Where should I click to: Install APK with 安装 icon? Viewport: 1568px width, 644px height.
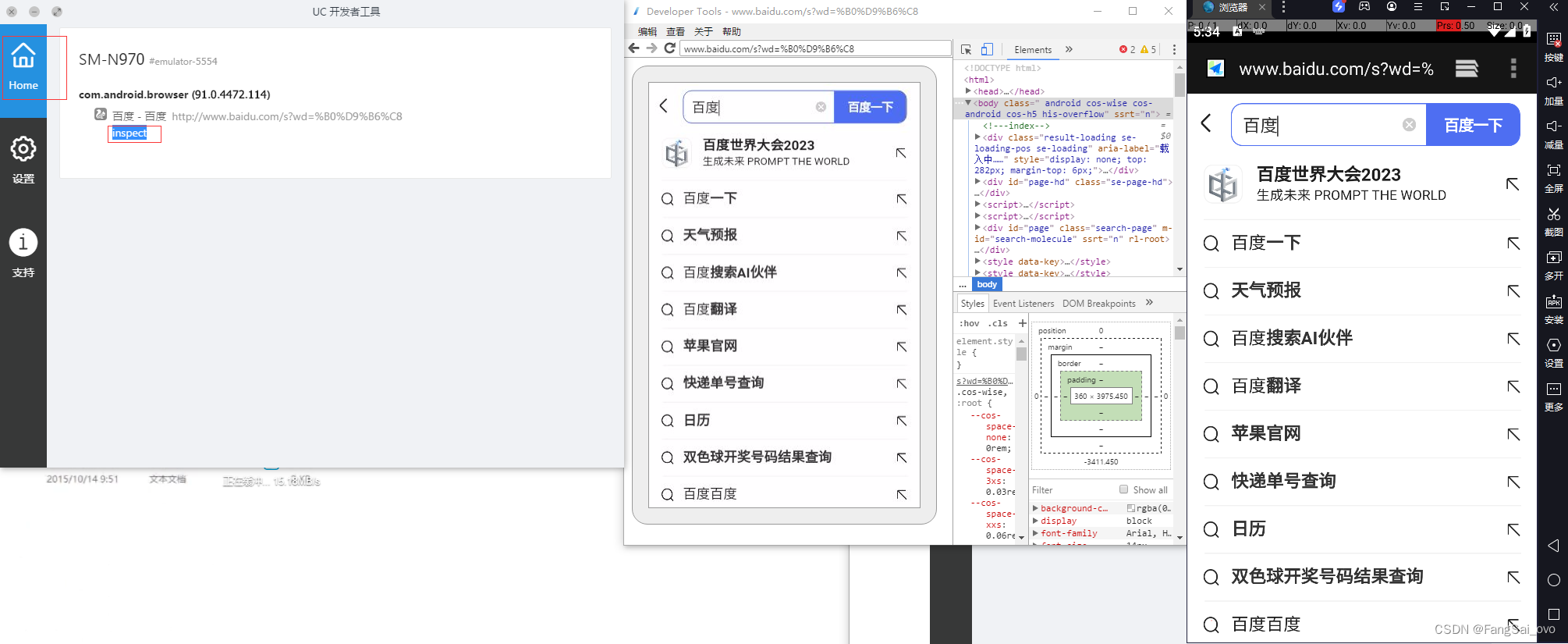(x=1553, y=309)
